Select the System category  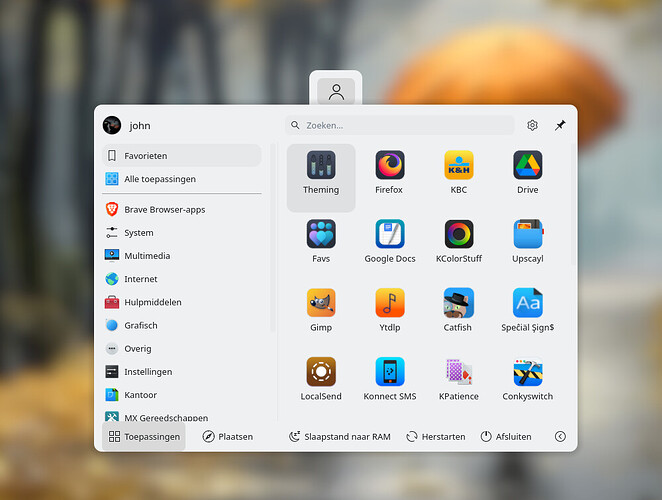[182, 233]
